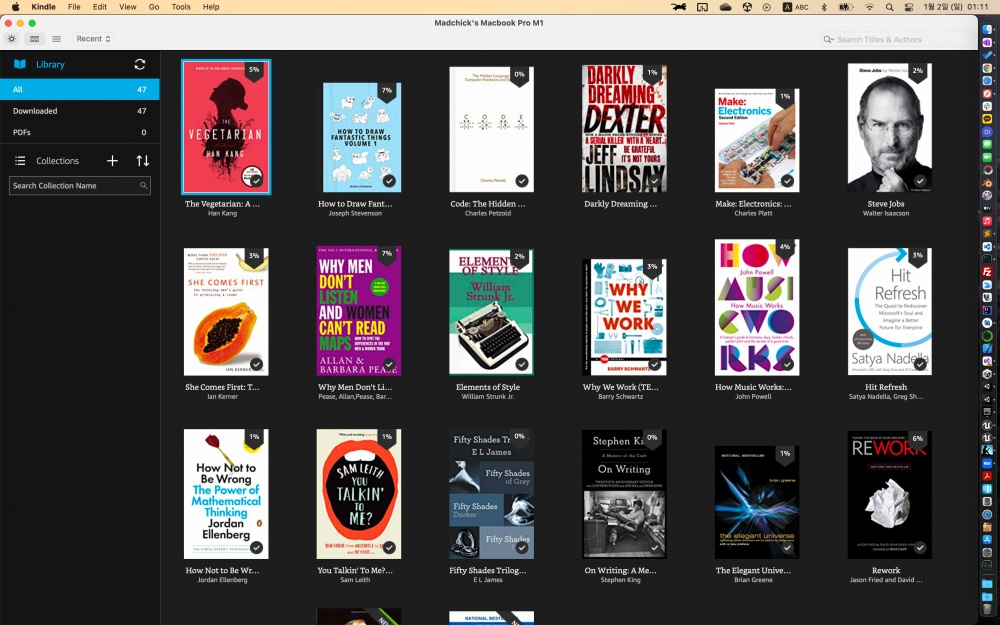Click downloaded checkmark on Steve Jobs cover
Image resolution: width=1000 pixels, height=625 pixels.
(920, 180)
